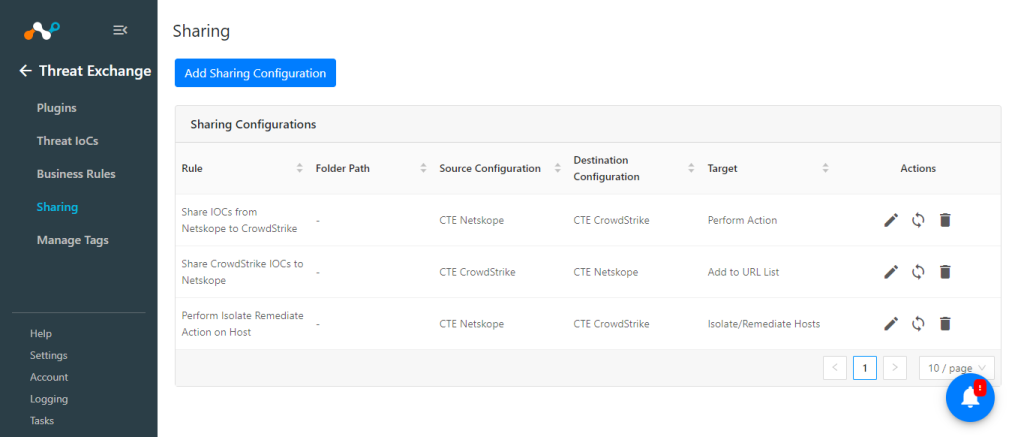Click the 'Perform Isolate Remediate Action on Host' text

(242, 323)
